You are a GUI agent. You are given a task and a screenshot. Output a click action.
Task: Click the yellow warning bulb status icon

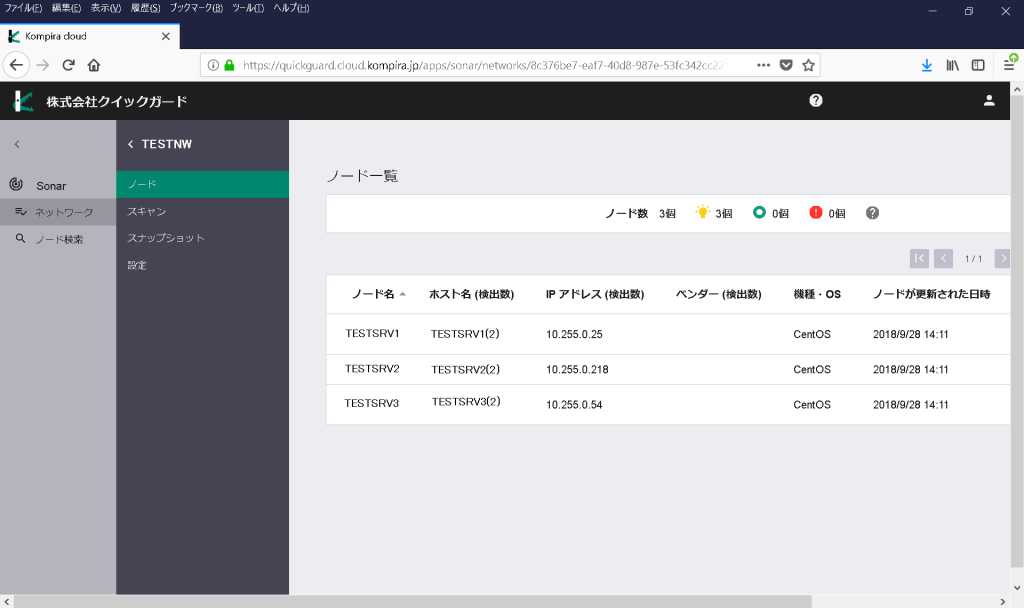[x=702, y=212]
